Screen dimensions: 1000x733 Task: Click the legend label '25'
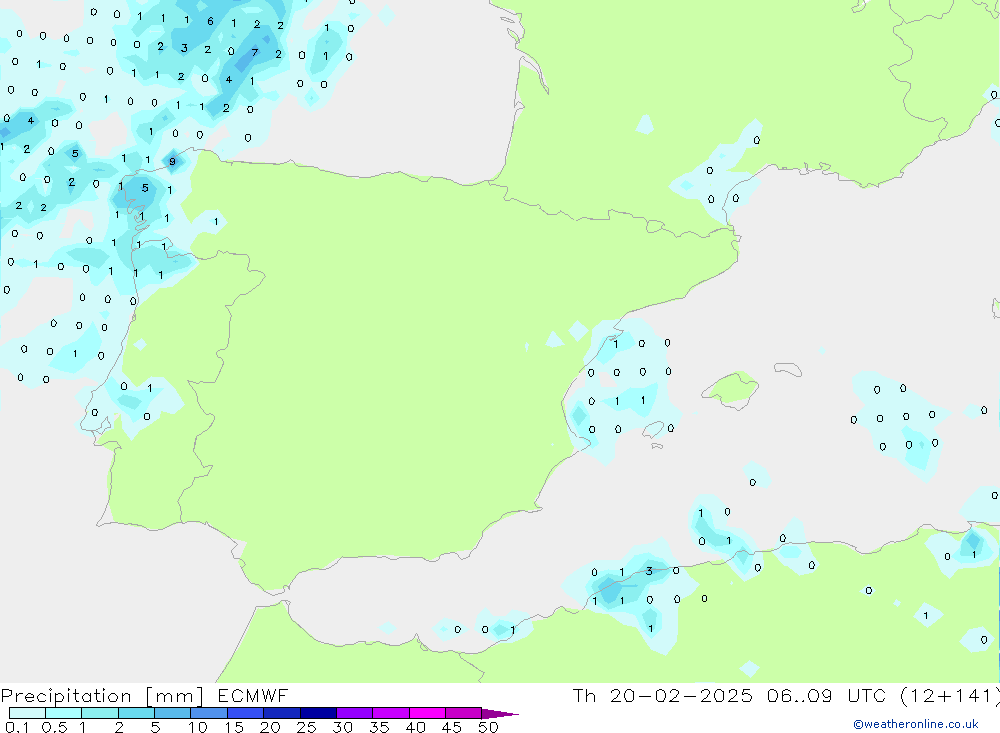(x=306, y=727)
